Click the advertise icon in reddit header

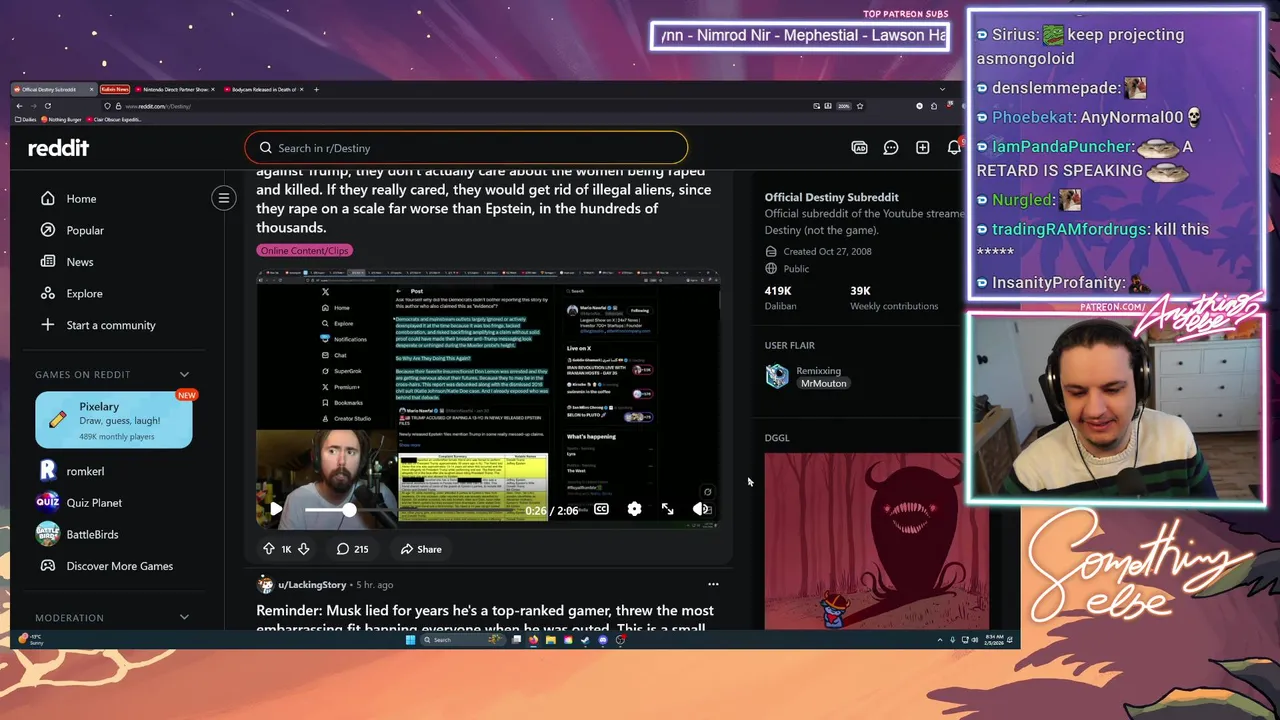pos(859,148)
